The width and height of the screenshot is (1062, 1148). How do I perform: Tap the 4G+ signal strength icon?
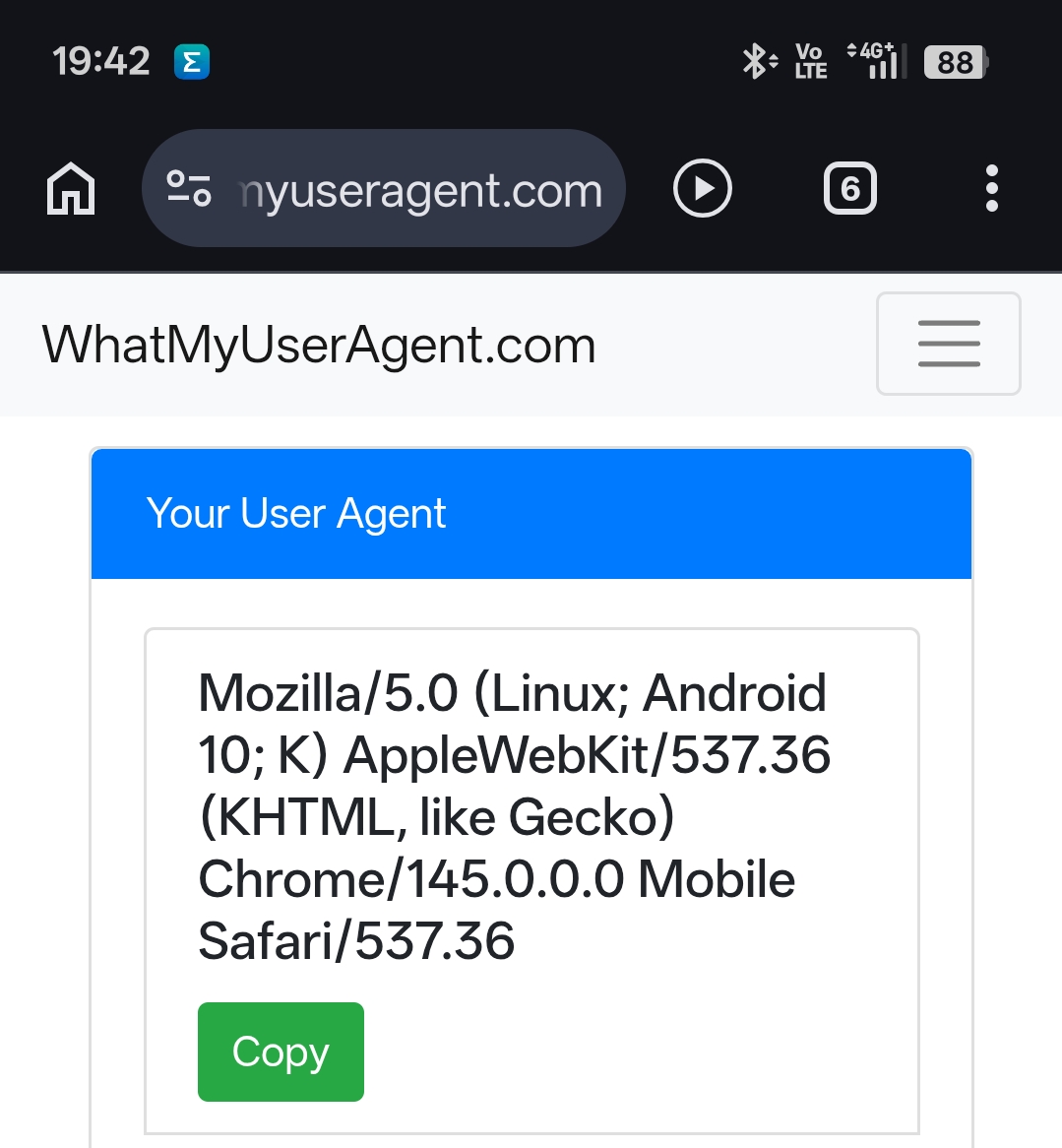coord(877,61)
